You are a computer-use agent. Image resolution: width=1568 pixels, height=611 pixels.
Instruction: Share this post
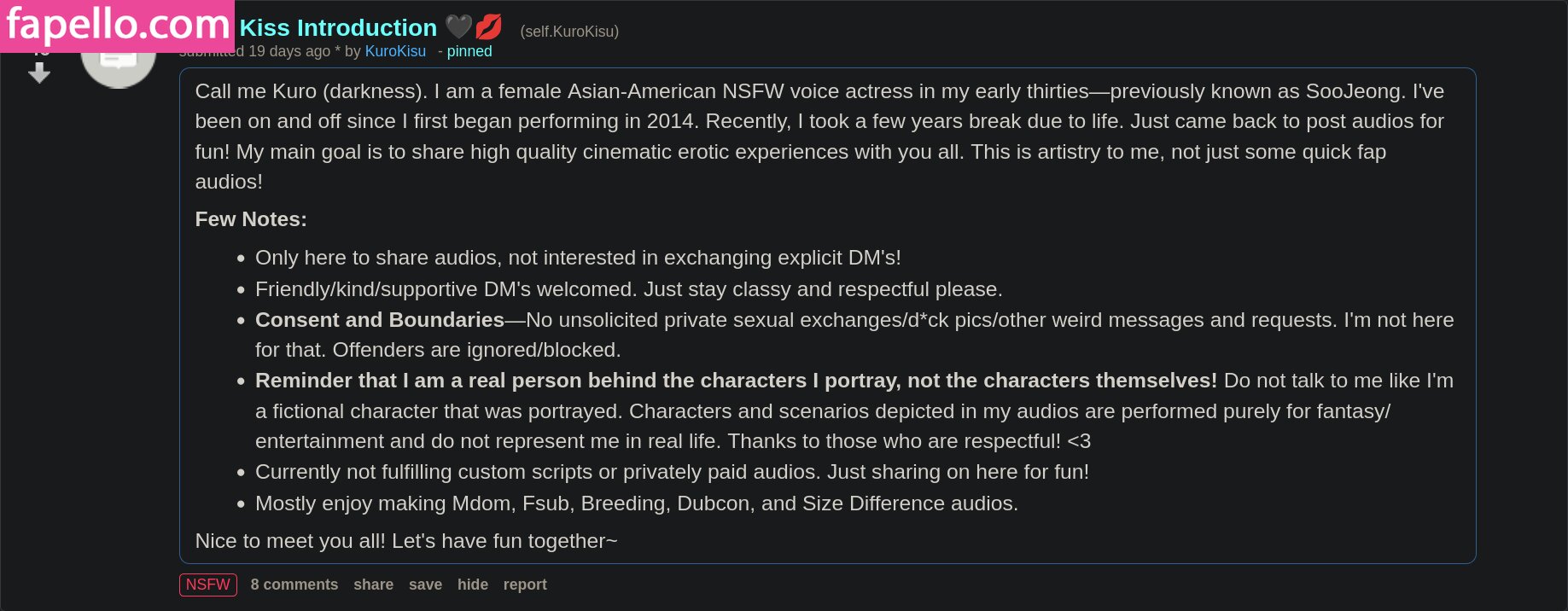373,585
